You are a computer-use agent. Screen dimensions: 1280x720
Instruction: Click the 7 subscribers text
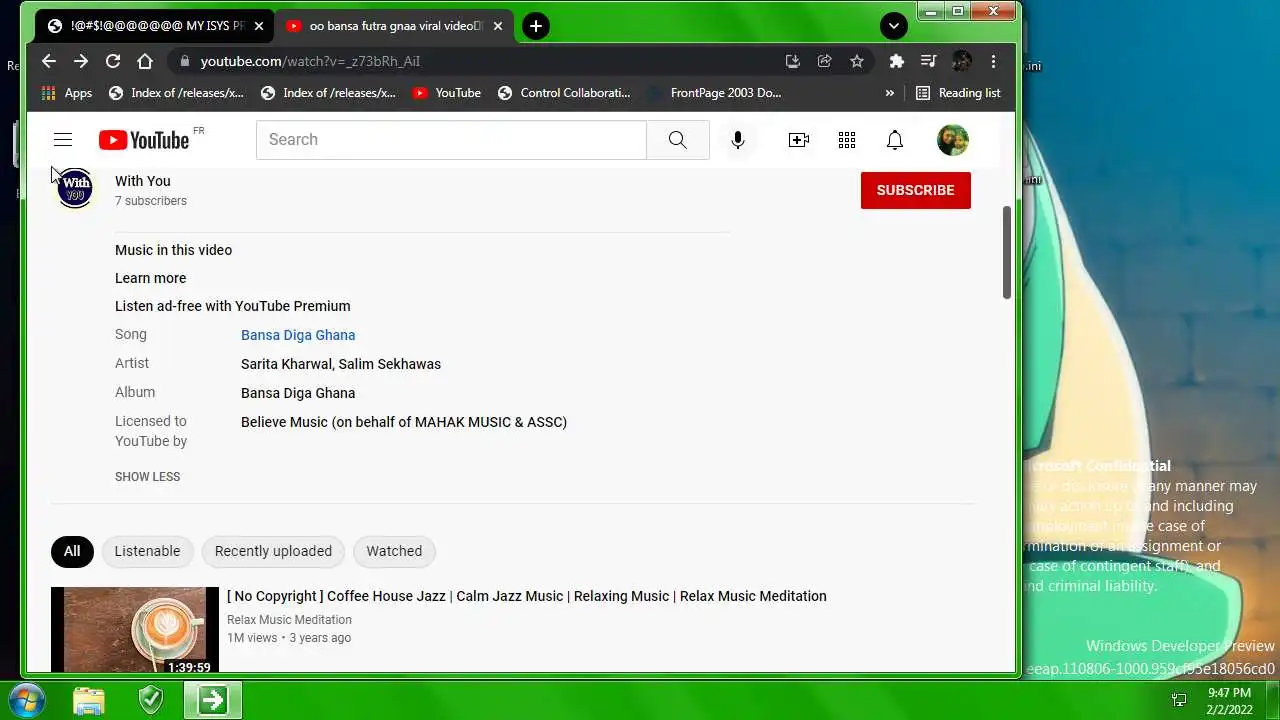151,201
